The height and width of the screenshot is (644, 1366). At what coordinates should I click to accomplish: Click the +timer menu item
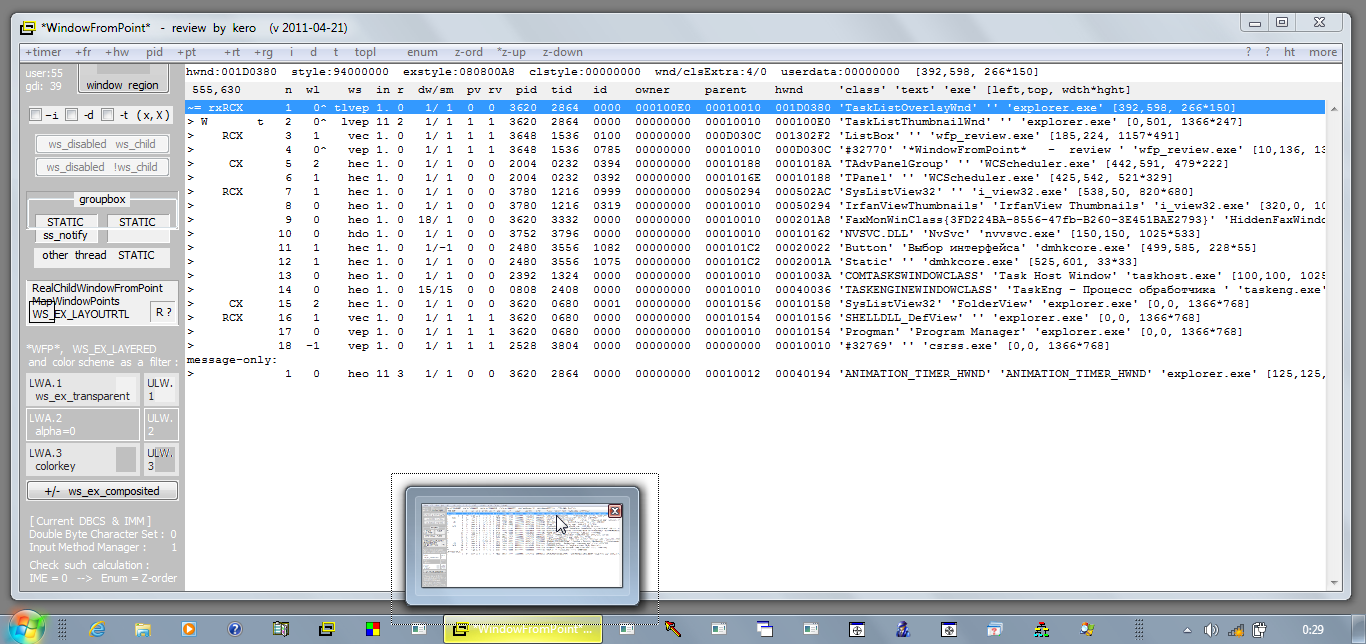click(42, 52)
